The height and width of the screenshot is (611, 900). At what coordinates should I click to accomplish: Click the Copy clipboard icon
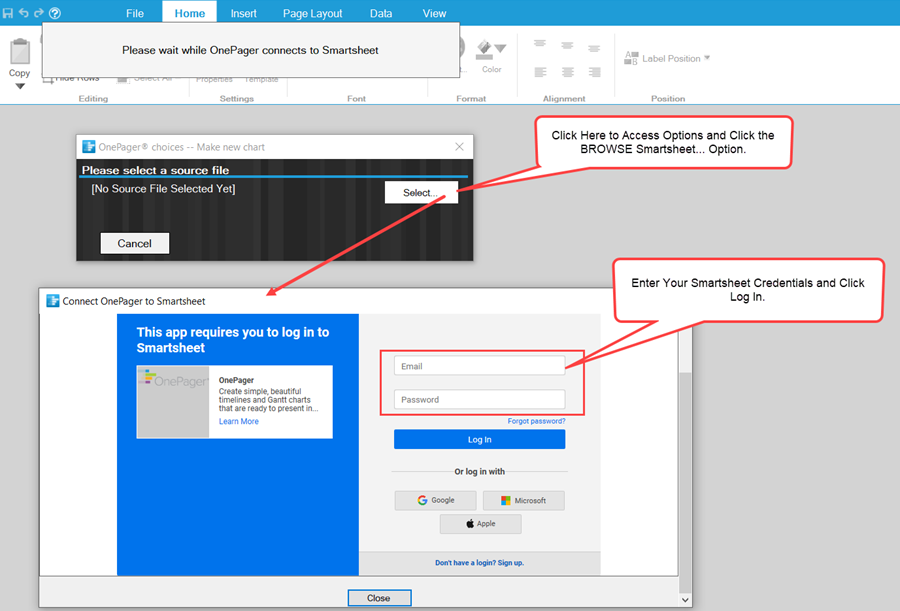pos(20,52)
